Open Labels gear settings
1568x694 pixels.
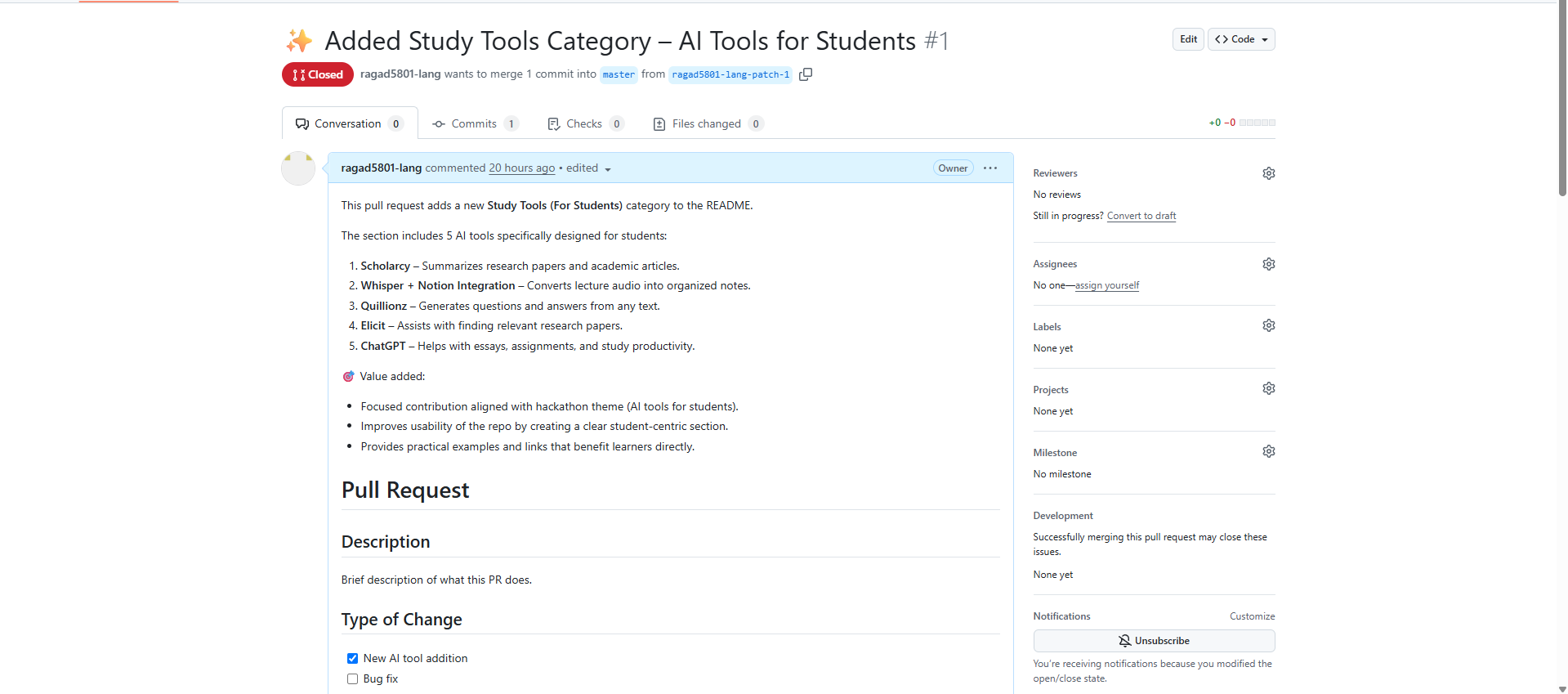click(x=1268, y=325)
